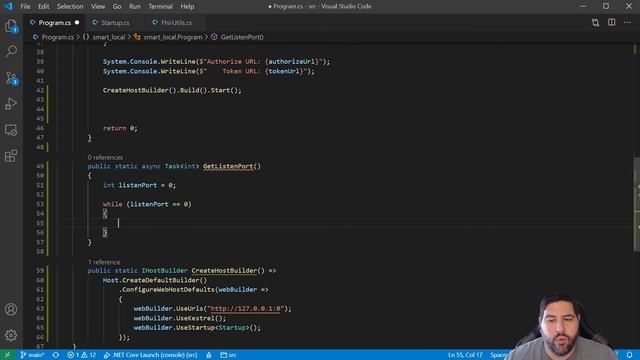640x360 pixels.
Task: Click the remote window indicator in status bar
Action: click(8, 355)
